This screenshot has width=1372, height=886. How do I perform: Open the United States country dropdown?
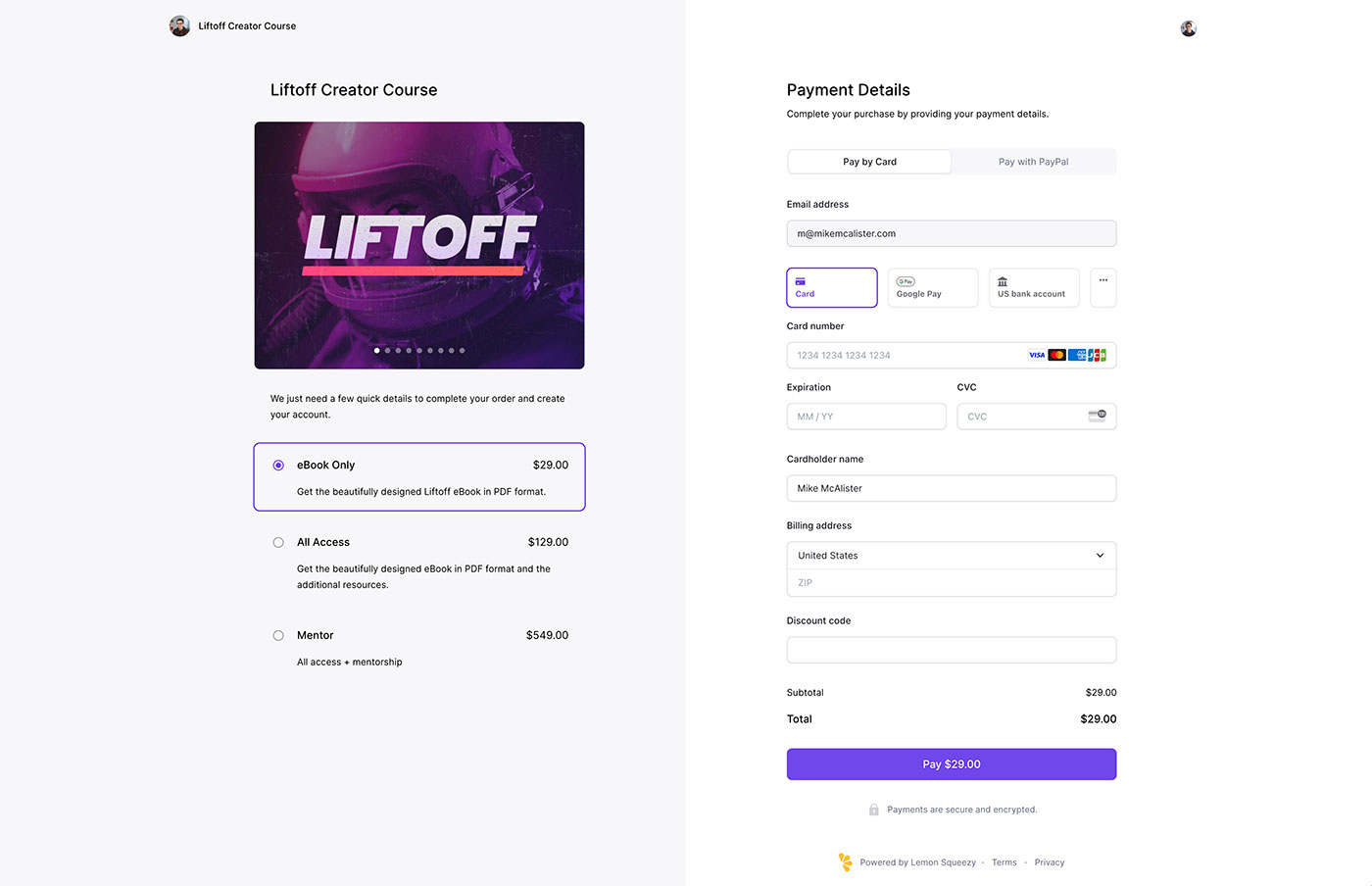pyautogui.click(x=951, y=555)
